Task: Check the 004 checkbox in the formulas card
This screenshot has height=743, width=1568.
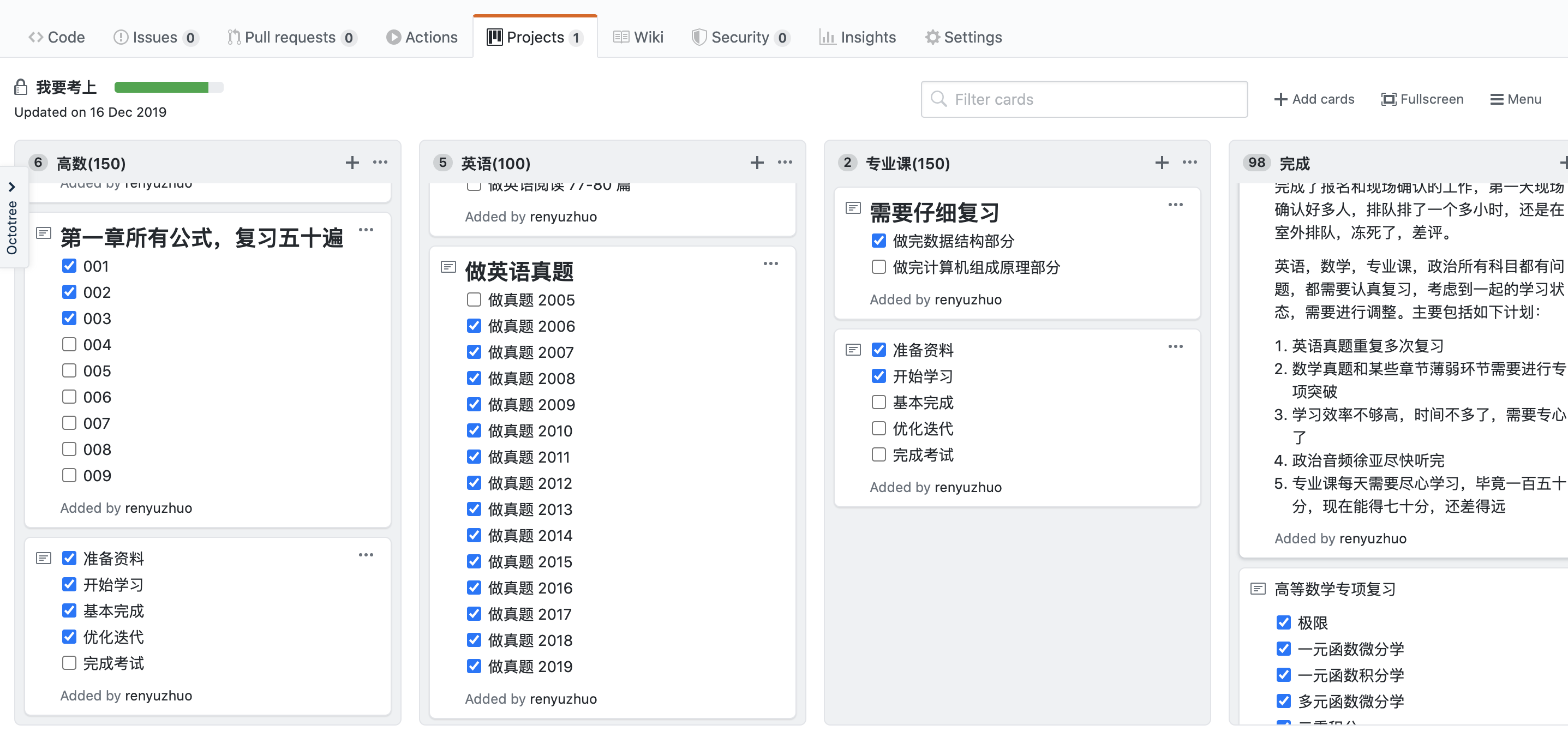Action: [x=69, y=344]
